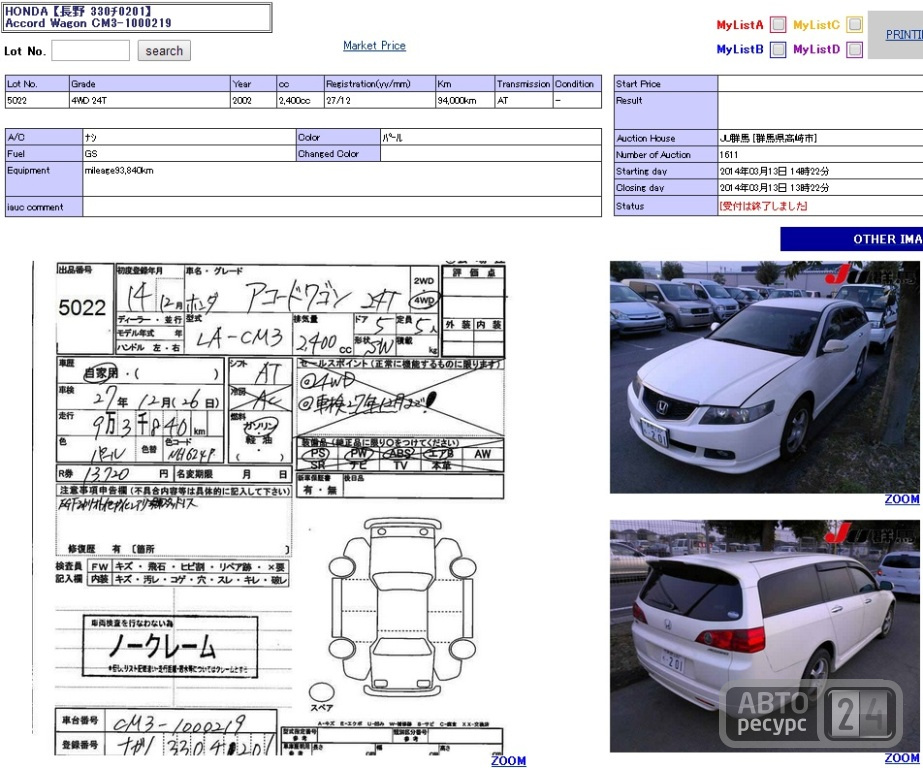Click the Number of Auction value 1611
The width and height of the screenshot is (923, 768).
click(729, 155)
